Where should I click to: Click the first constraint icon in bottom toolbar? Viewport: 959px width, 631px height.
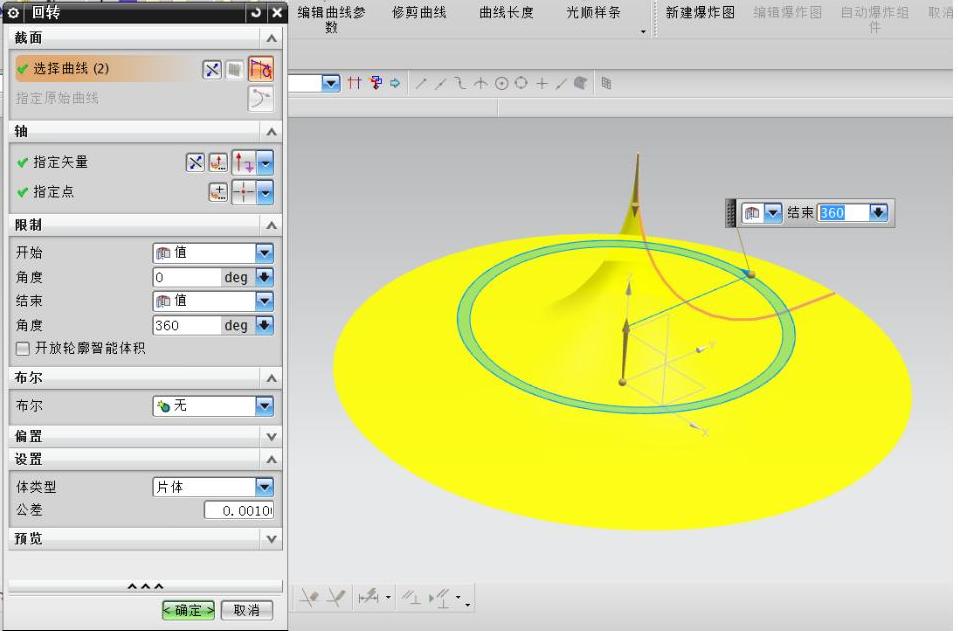[x=410, y=597]
